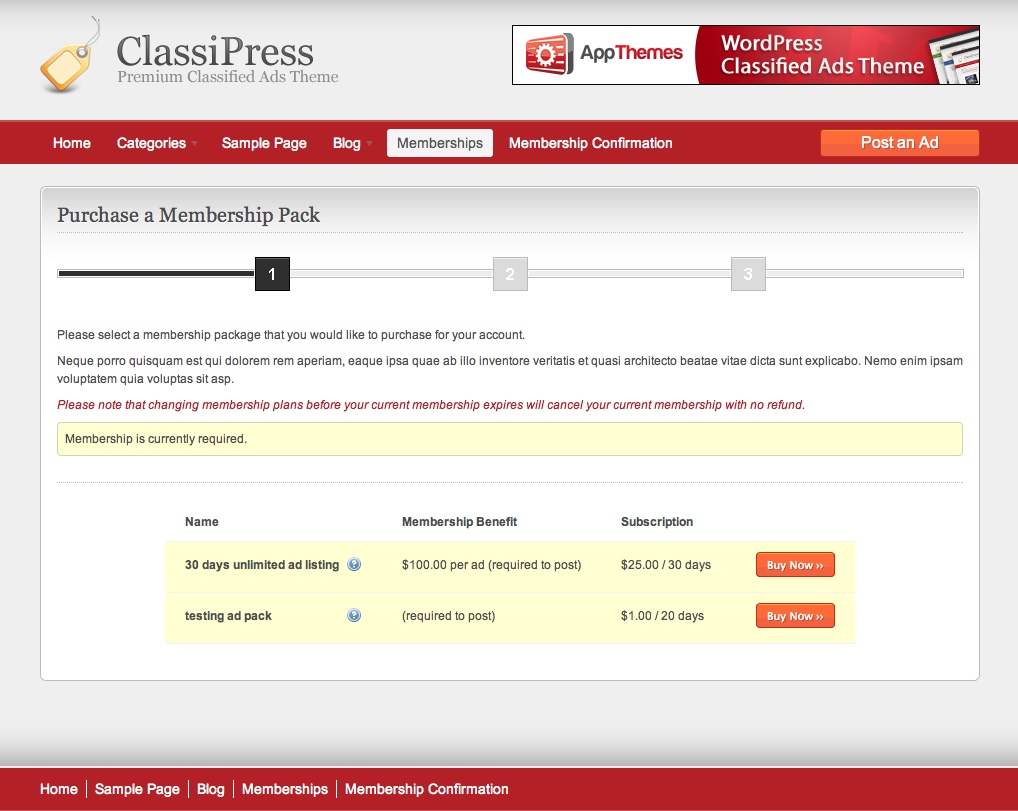The width and height of the screenshot is (1018, 811).
Task: Click the red no-refund warning text
Action: click(430, 405)
